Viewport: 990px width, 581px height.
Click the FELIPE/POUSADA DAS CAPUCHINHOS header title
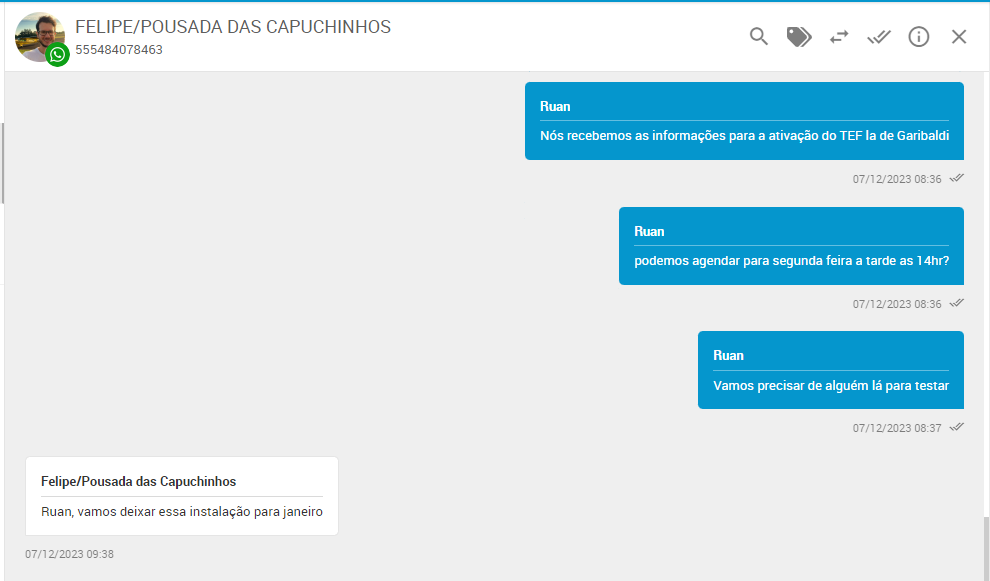click(x=233, y=27)
